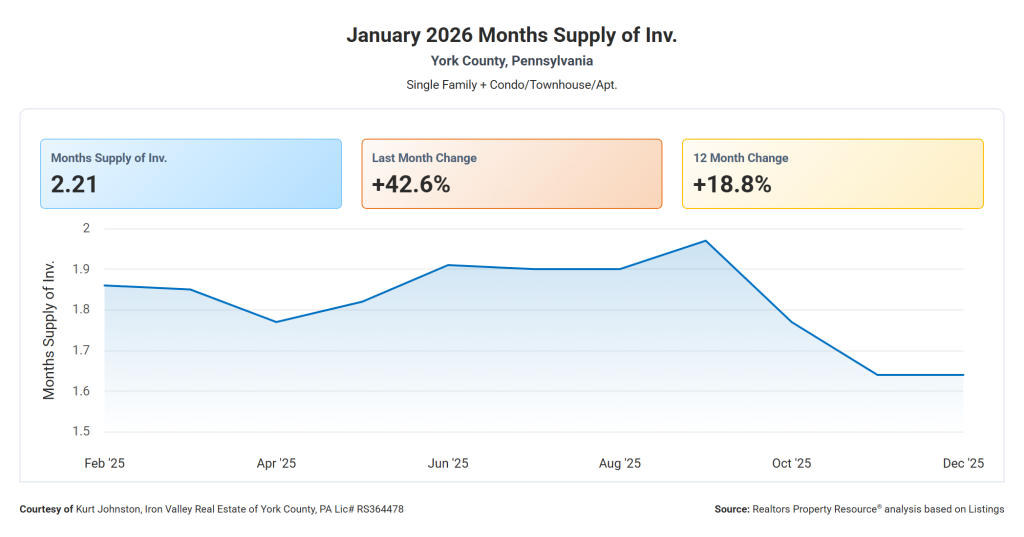
Task: Open the yellow 12 Month Change card
Action: pyautogui.click(x=832, y=173)
